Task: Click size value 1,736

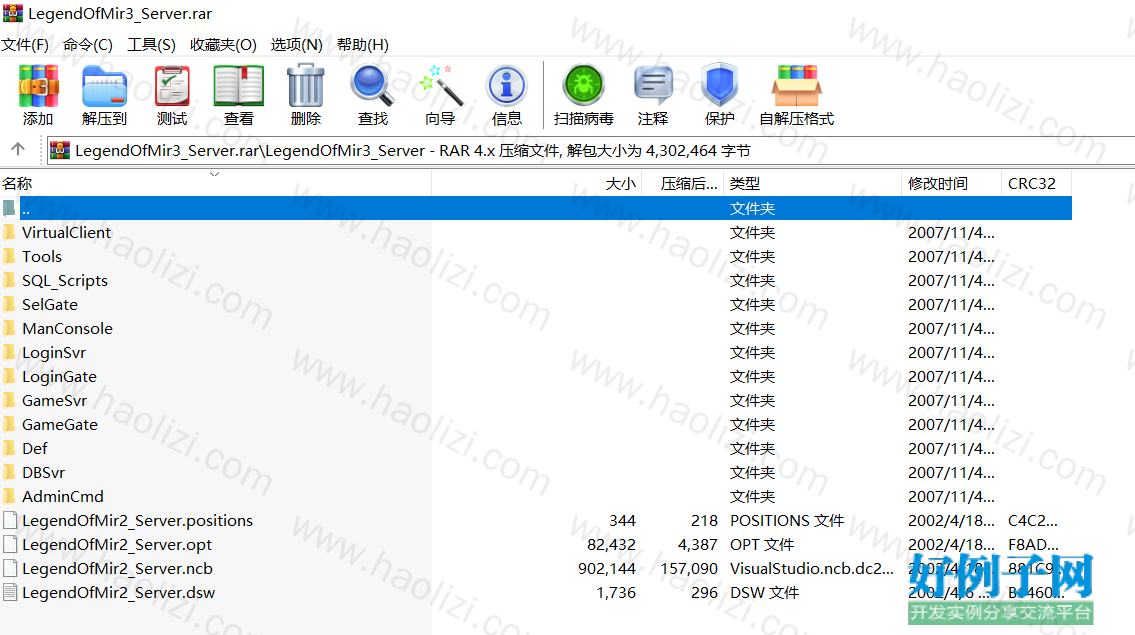Action: (x=616, y=592)
